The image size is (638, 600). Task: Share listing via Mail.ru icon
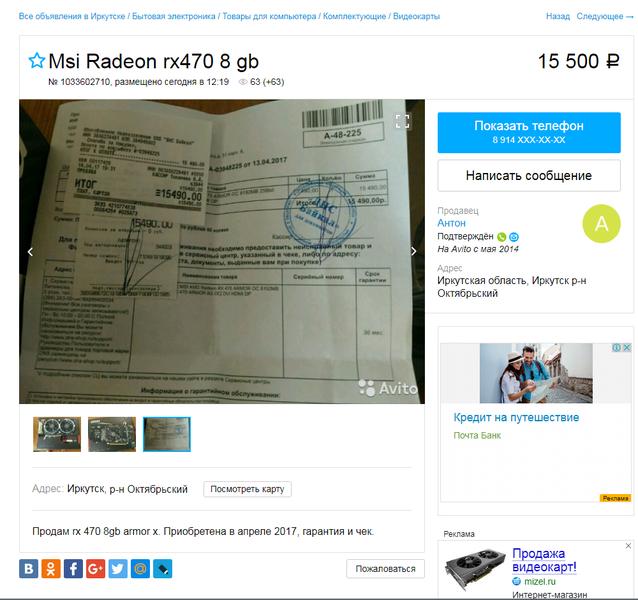(x=140, y=568)
